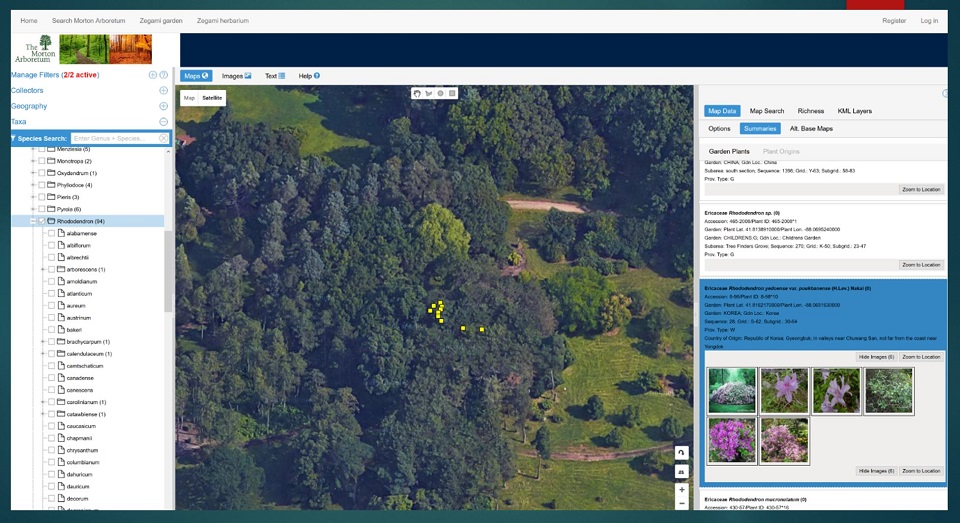This screenshot has width=960, height=523.
Task: Zoom out with the map minus control
Action: click(681, 503)
